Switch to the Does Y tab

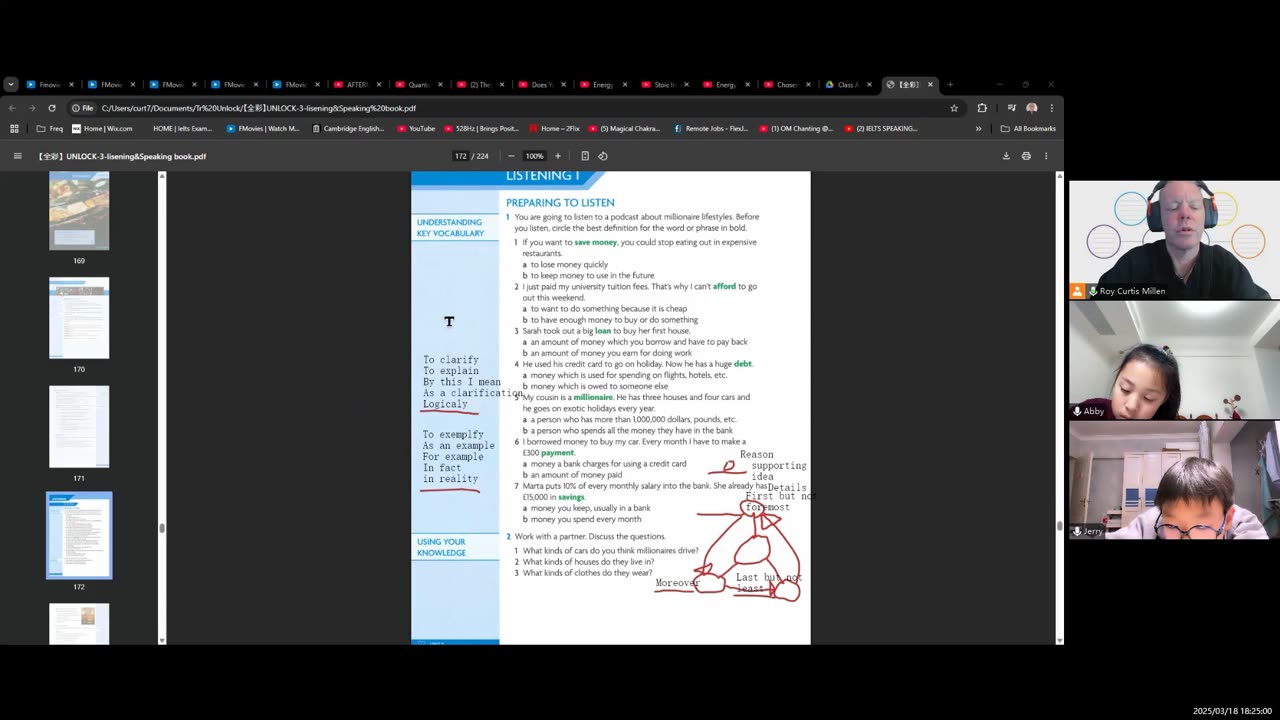[542, 84]
